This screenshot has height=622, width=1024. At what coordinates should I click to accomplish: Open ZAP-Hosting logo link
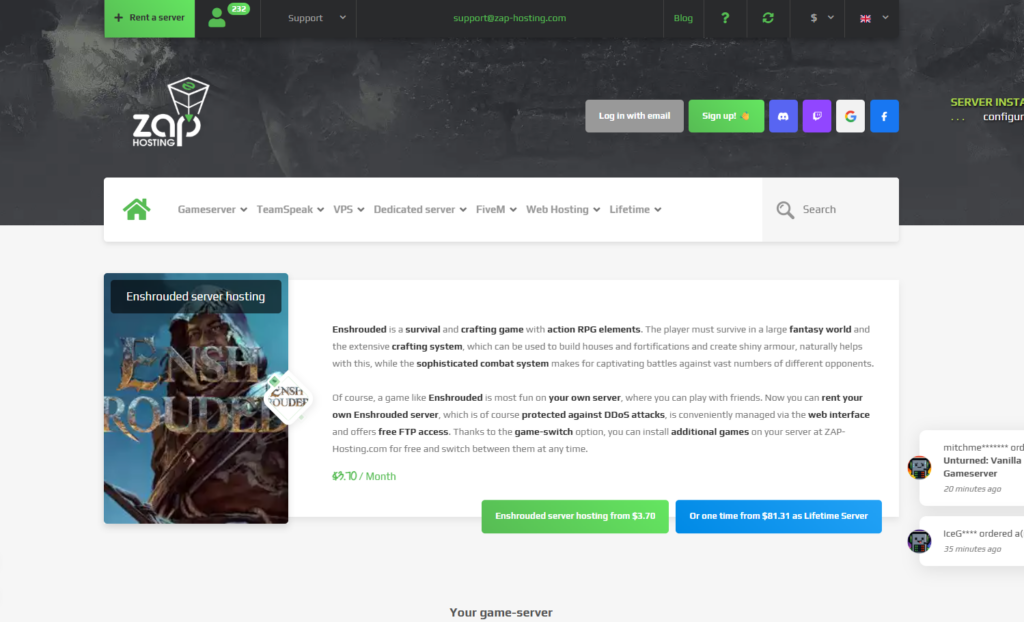(170, 112)
